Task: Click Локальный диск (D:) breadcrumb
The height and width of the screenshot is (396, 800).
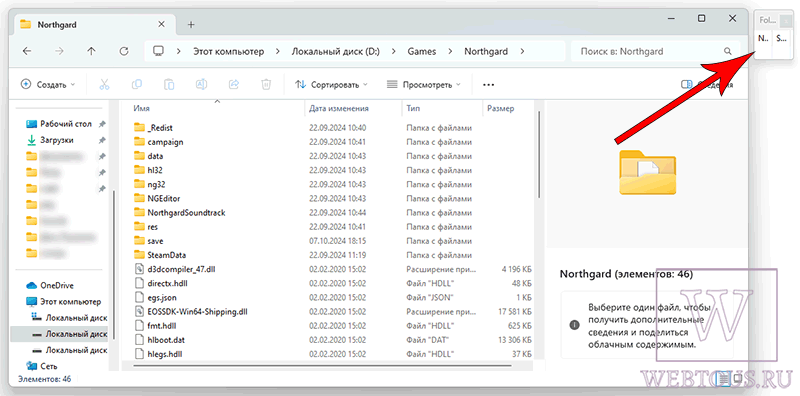Action: [335, 51]
